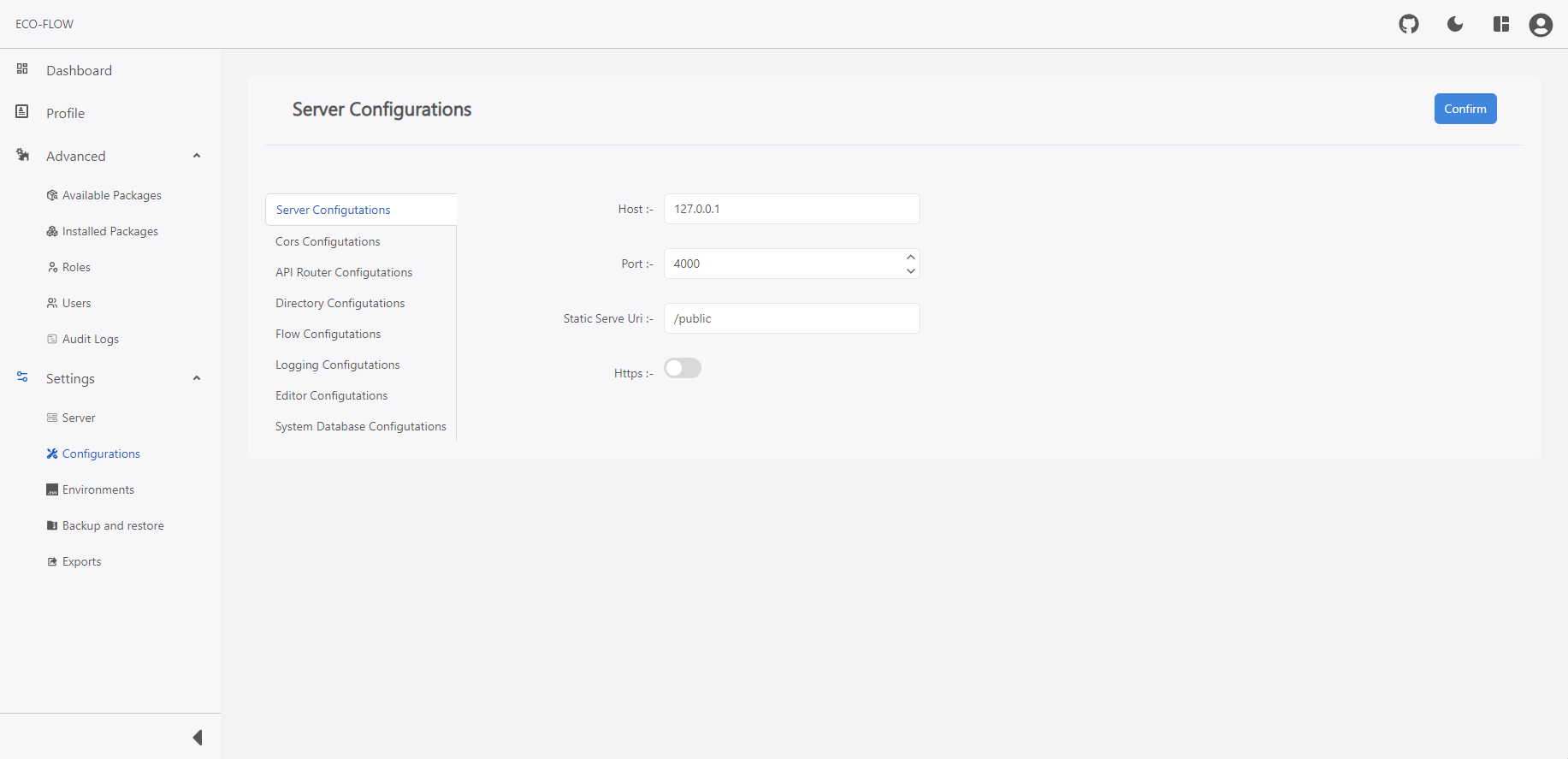
Task: Focus the Static Serve Uri field
Action: point(792,318)
